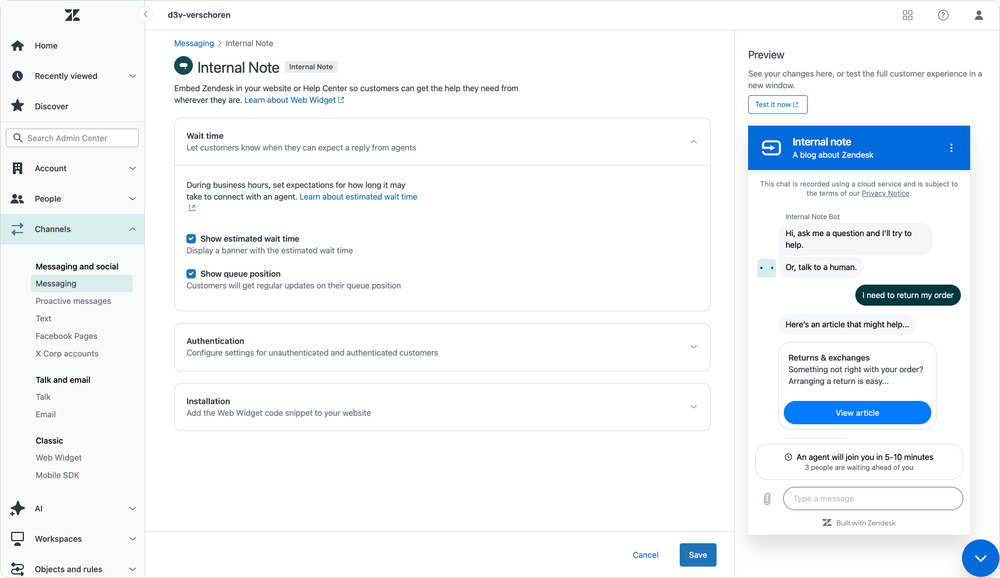Select Proactive messages in the sidebar
1000x578 pixels.
72,300
